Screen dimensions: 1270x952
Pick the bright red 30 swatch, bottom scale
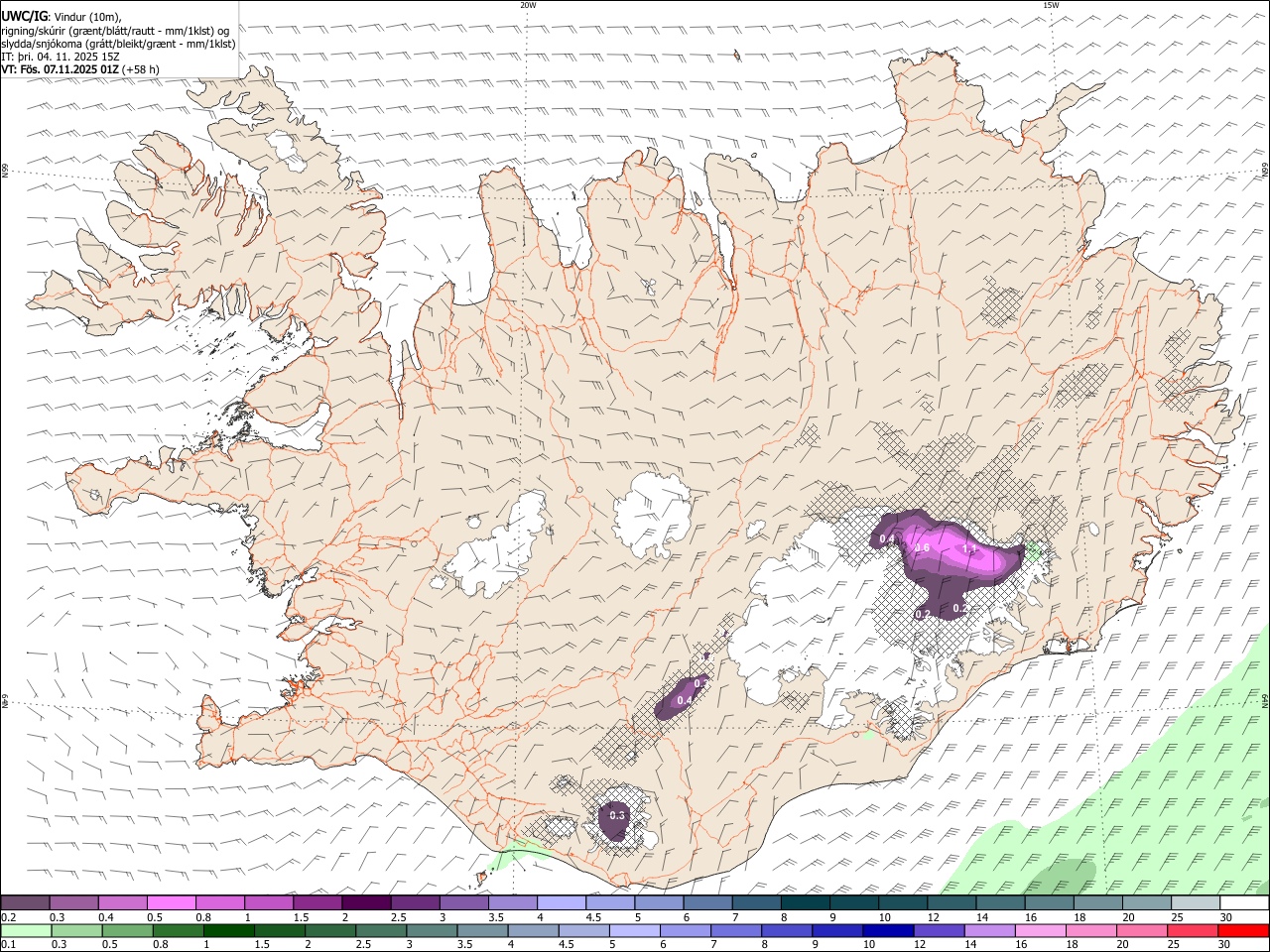point(1243,931)
